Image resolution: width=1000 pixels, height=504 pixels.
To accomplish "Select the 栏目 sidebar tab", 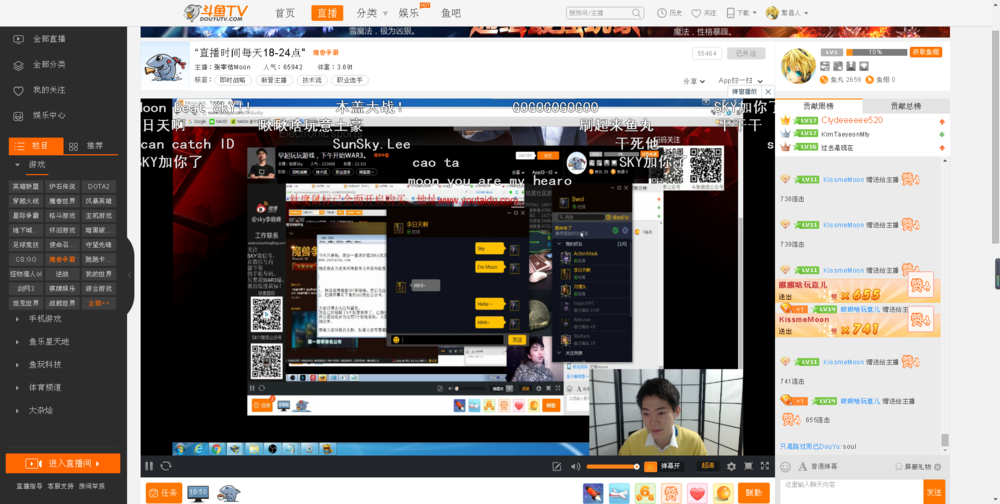I will click(x=36, y=146).
